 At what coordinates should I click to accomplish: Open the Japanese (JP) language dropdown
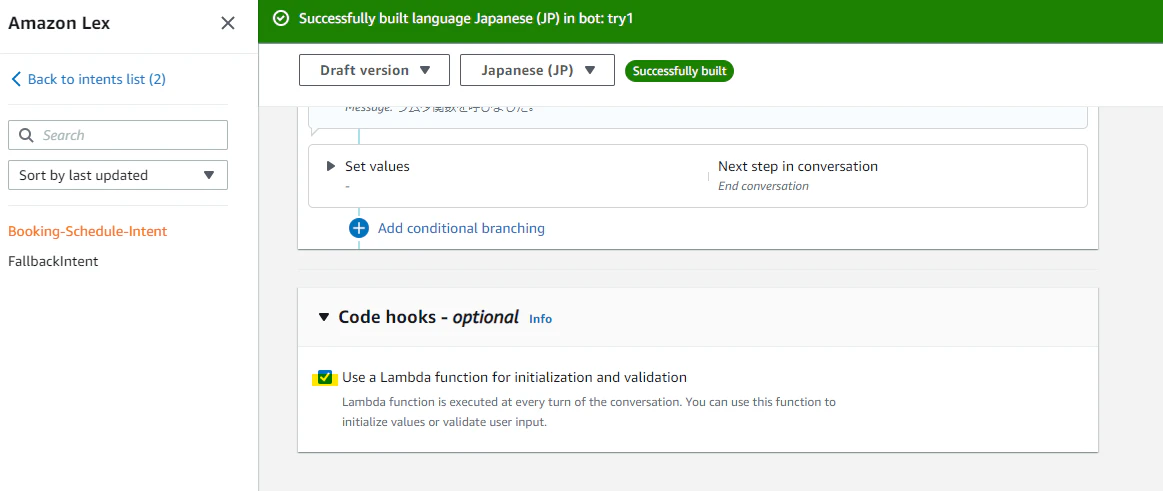click(x=537, y=70)
